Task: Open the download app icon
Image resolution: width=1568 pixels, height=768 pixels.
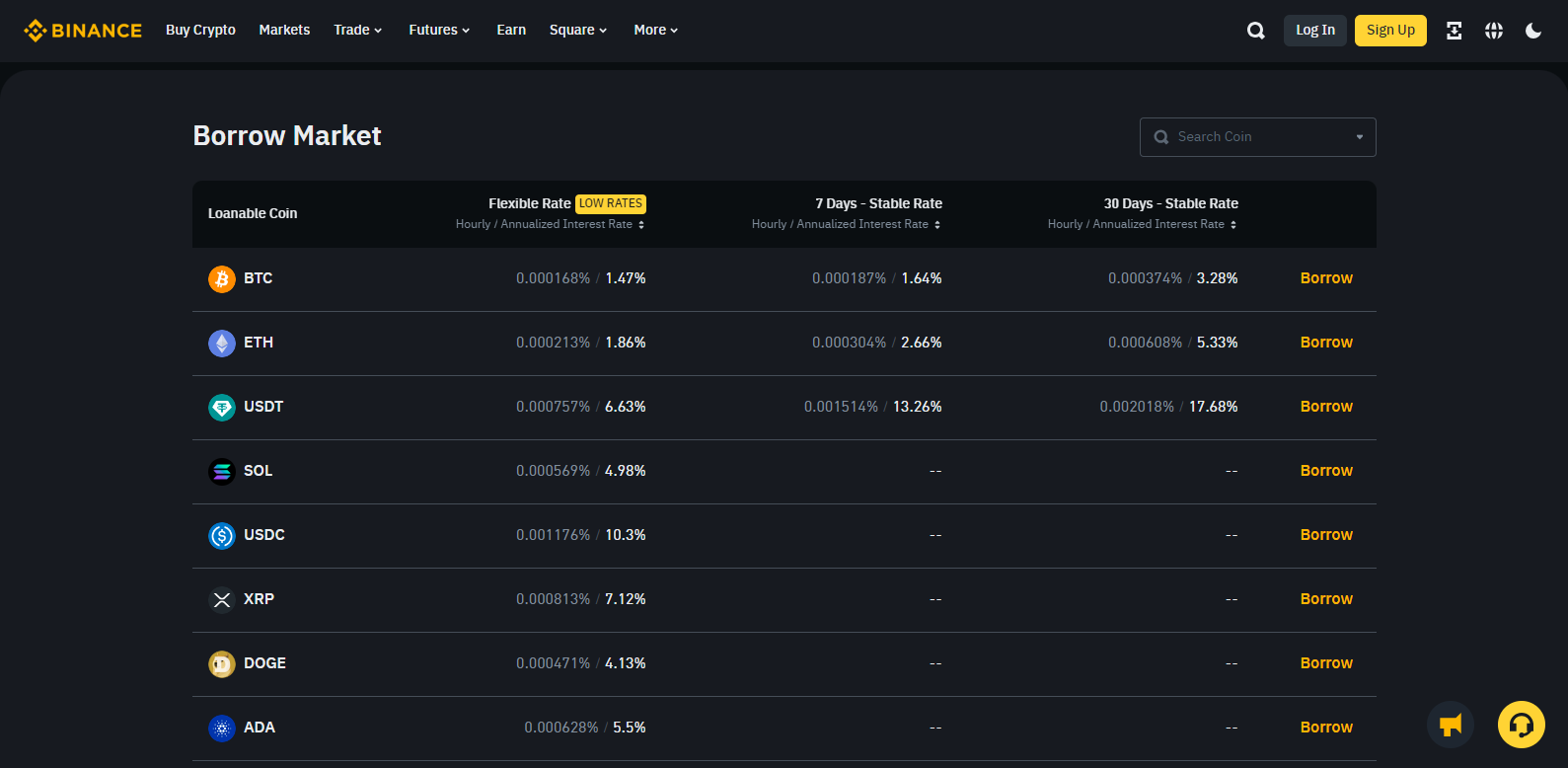Action: (x=1454, y=31)
